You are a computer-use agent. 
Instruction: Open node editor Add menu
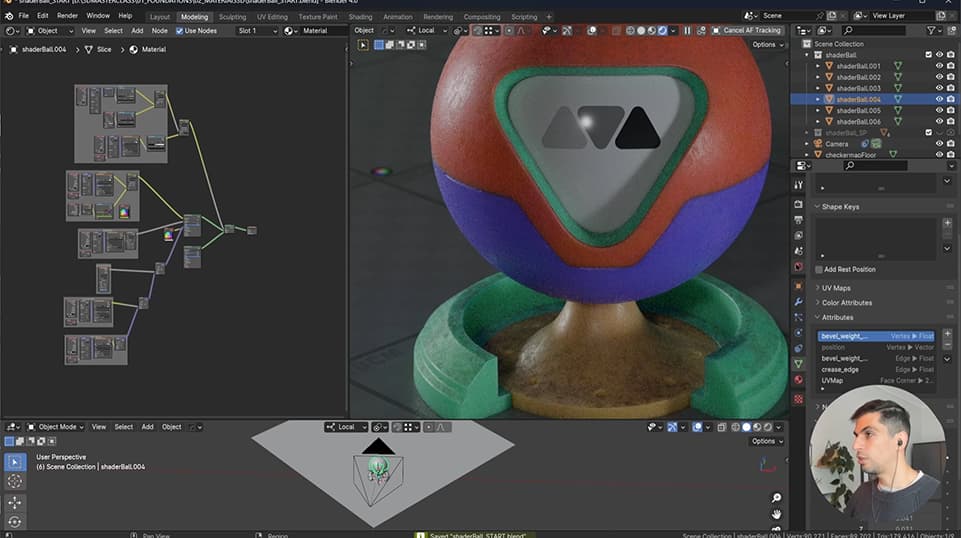pos(137,31)
